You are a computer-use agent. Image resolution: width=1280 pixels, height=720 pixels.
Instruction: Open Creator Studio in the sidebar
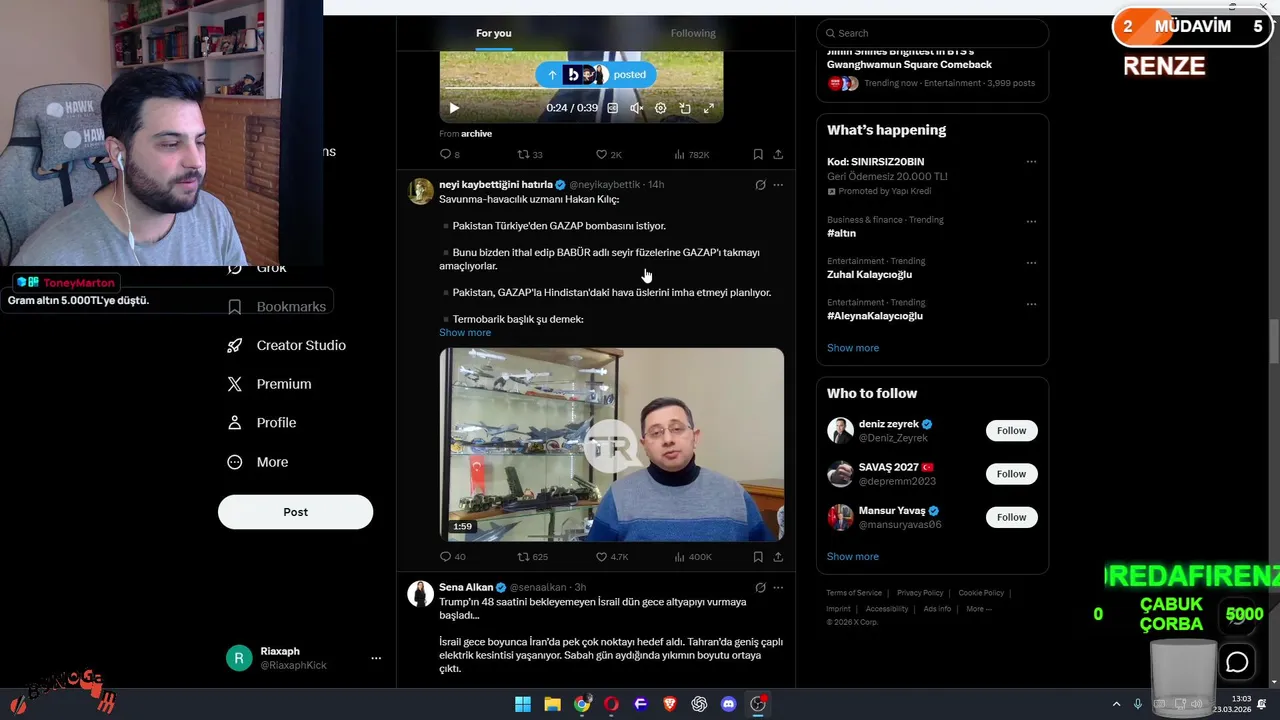286,345
